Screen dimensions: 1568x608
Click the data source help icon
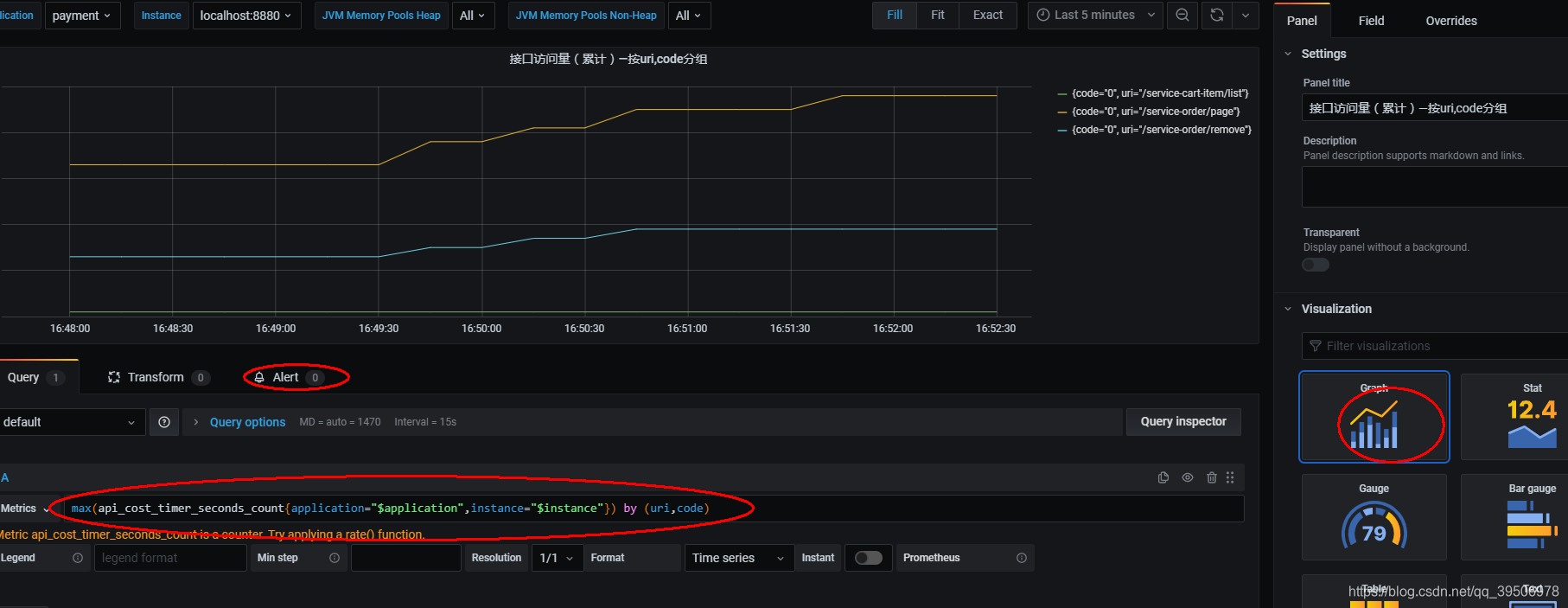click(164, 422)
